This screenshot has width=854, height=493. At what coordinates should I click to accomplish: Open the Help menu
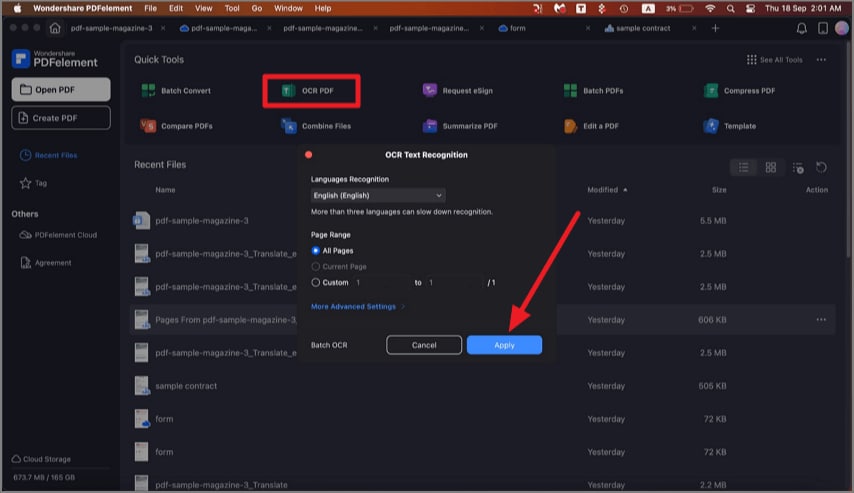click(322, 8)
